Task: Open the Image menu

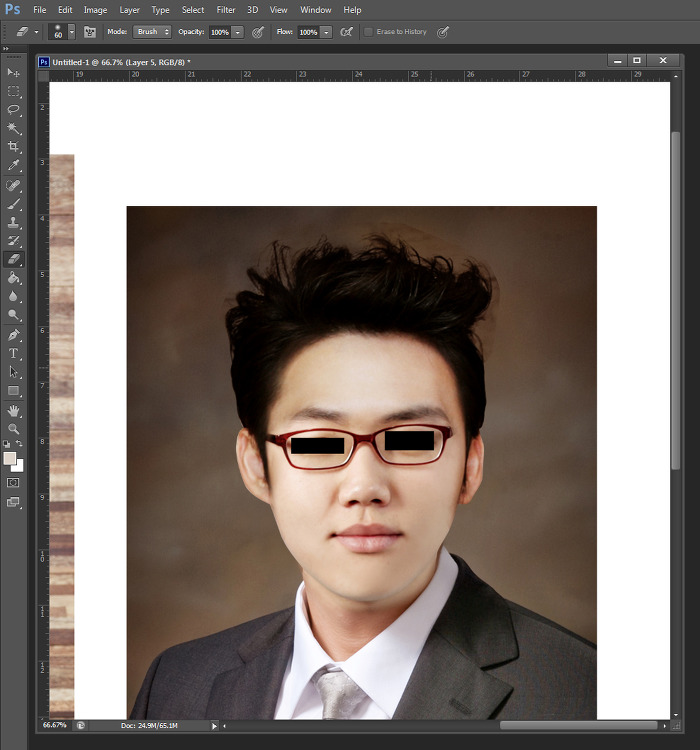Action: [x=95, y=10]
